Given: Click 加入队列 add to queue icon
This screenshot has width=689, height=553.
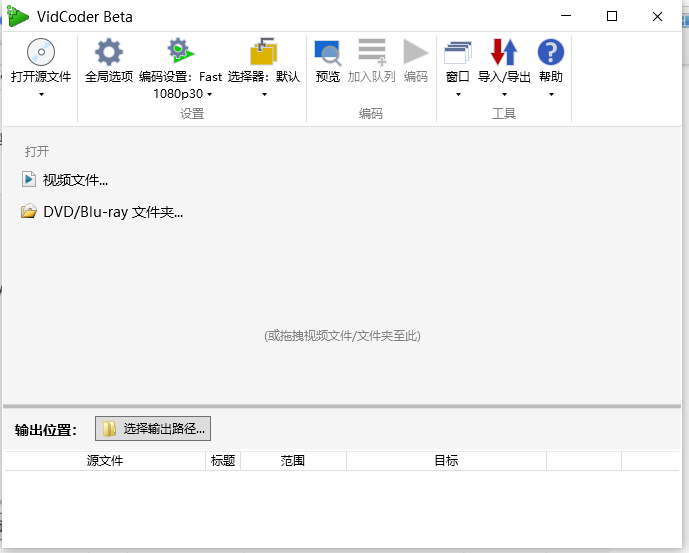Looking at the screenshot, I should [372, 52].
